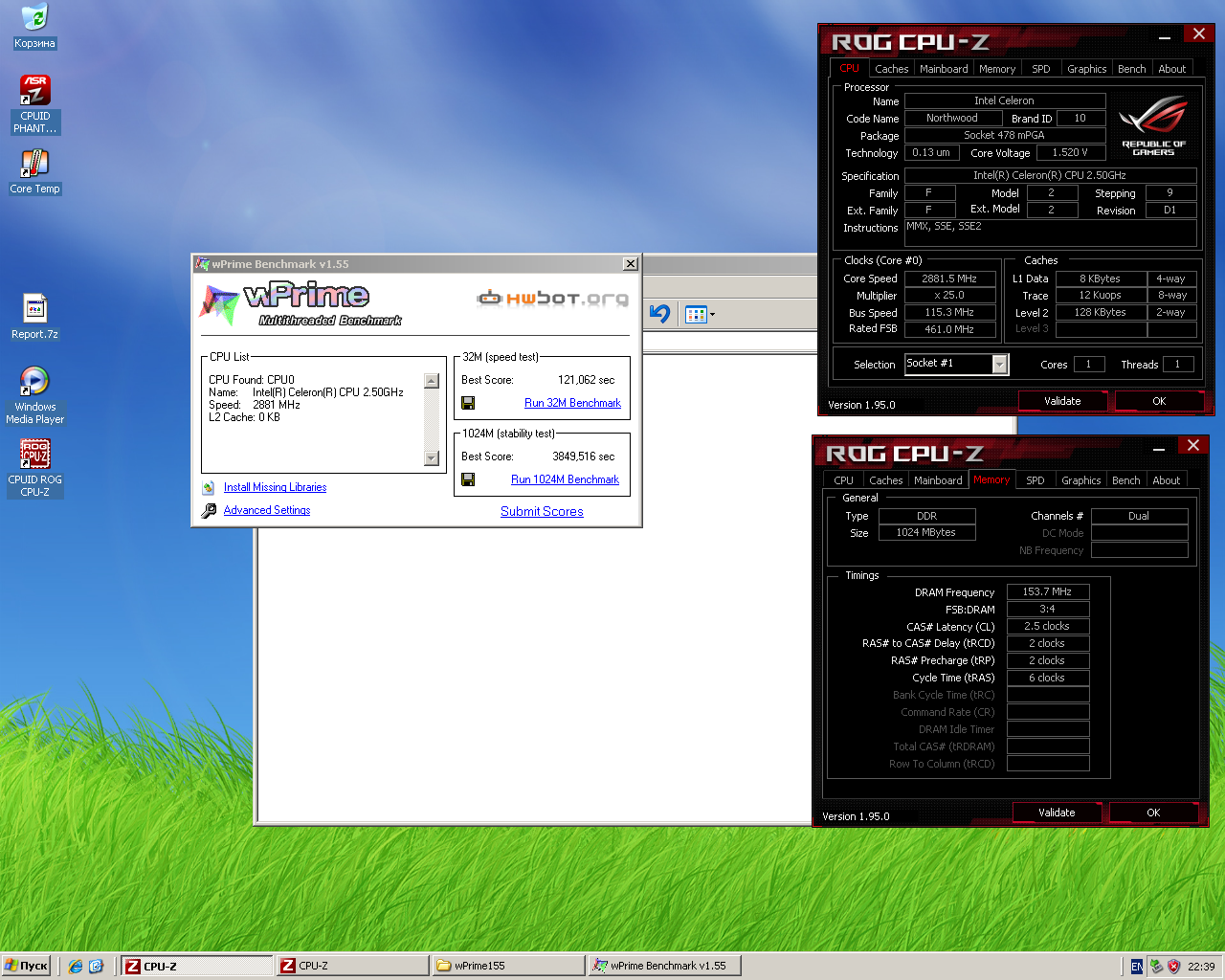Screen dimensions: 1225x980
Task: Open the Корзина recycle bin icon
Action: point(34,26)
